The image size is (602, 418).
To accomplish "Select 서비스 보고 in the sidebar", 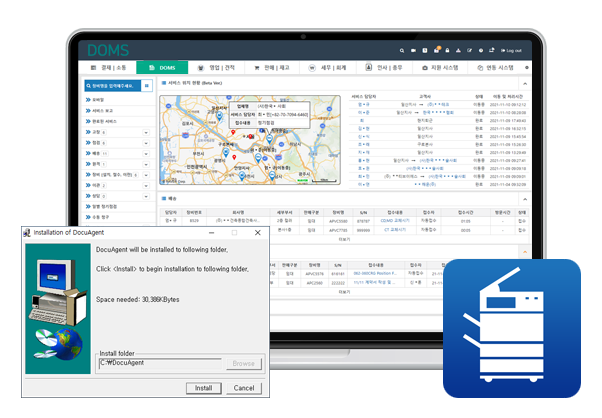I will coord(104,110).
